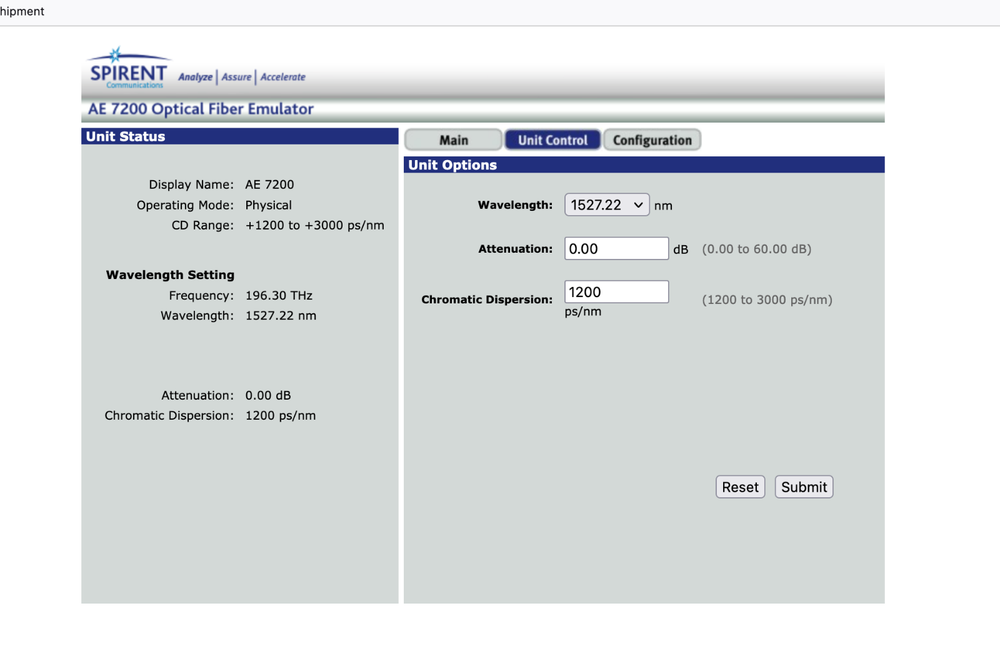Click the Frequency: label
This screenshot has width=1000, height=668.
[201, 295]
